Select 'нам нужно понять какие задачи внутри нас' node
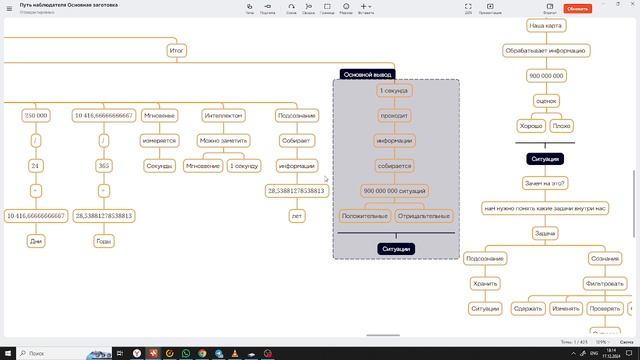 pyautogui.click(x=545, y=208)
